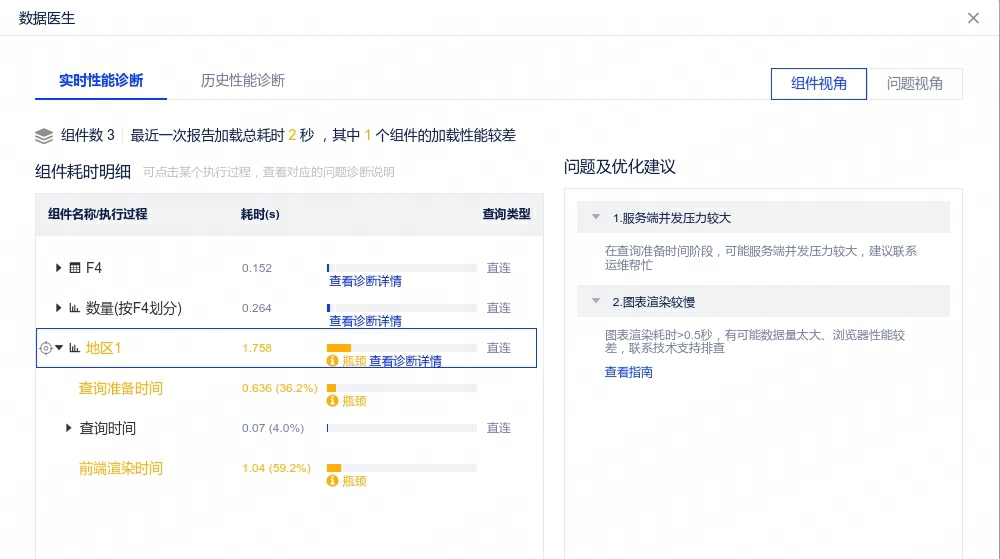
Task: Switch to 问题视角 view
Action: (x=914, y=84)
